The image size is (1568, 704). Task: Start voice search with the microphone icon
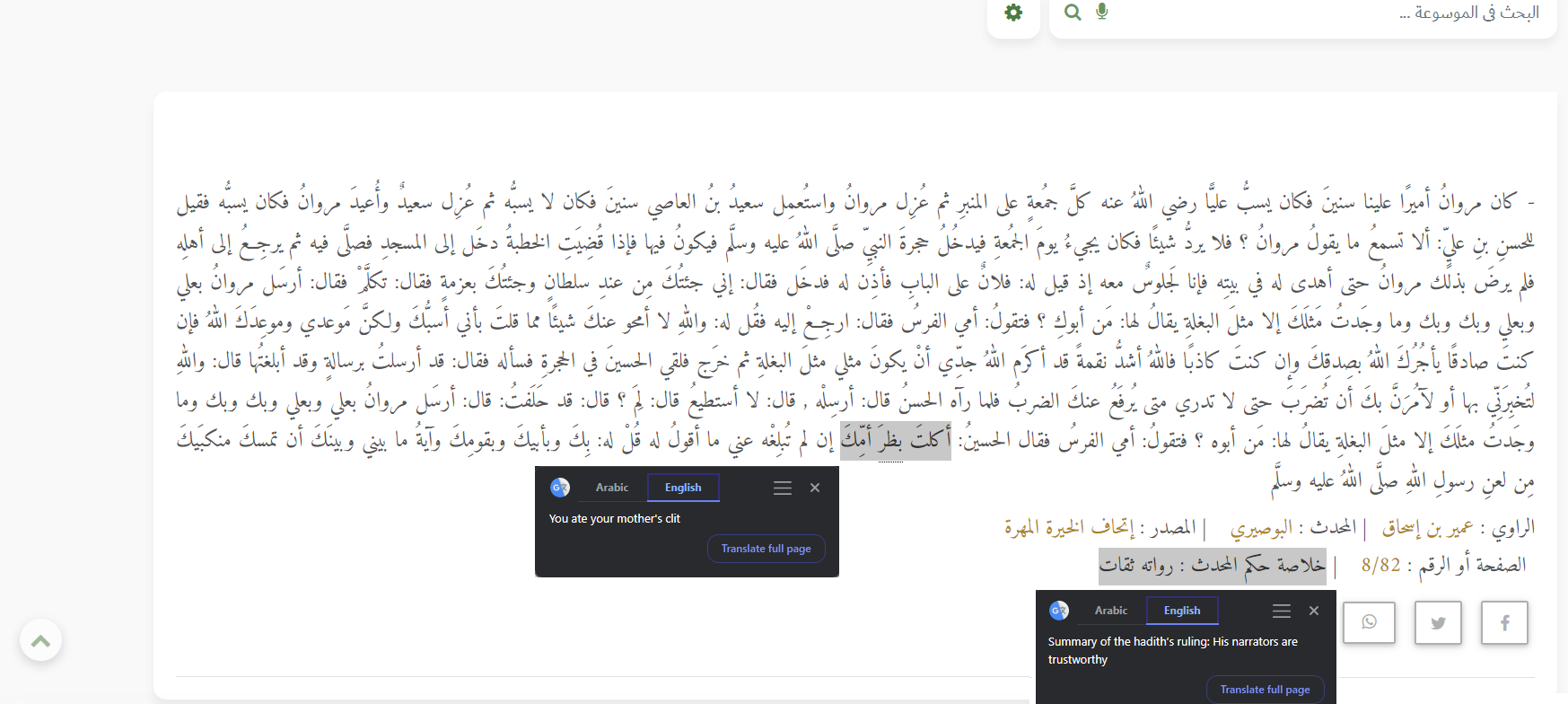pyautogui.click(x=1102, y=12)
